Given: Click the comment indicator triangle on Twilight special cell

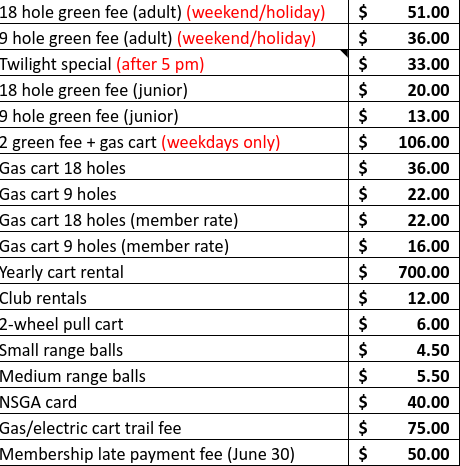Looking at the screenshot, I should [x=345, y=53].
